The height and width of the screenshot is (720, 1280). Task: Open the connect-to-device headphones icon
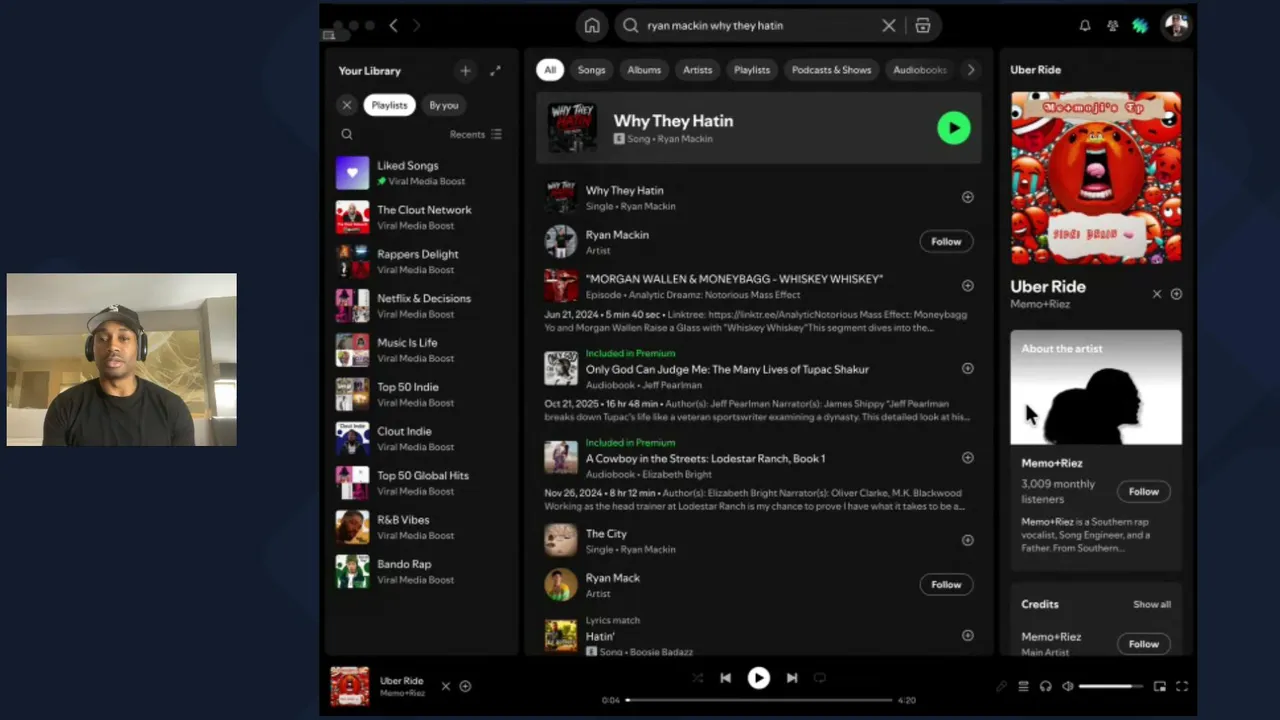click(x=1045, y=686)
